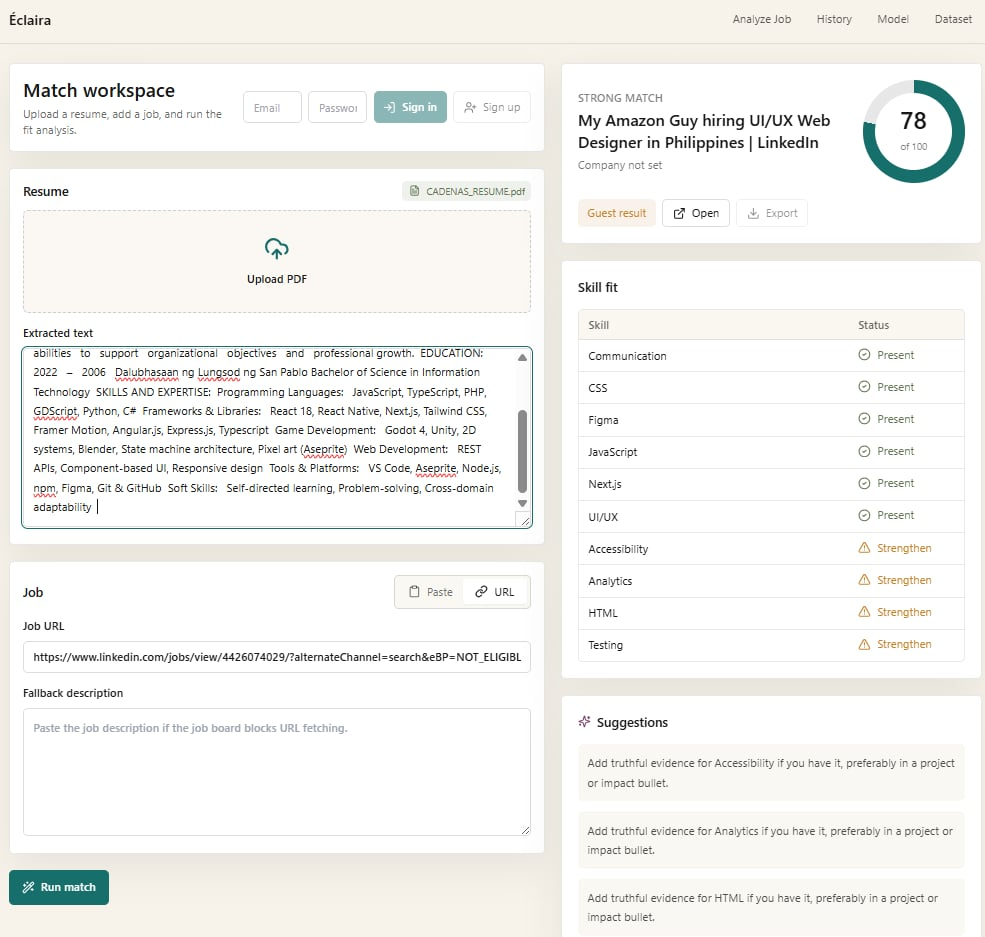
Task: Click the Fallback description textarea
Action: [276, 772]
